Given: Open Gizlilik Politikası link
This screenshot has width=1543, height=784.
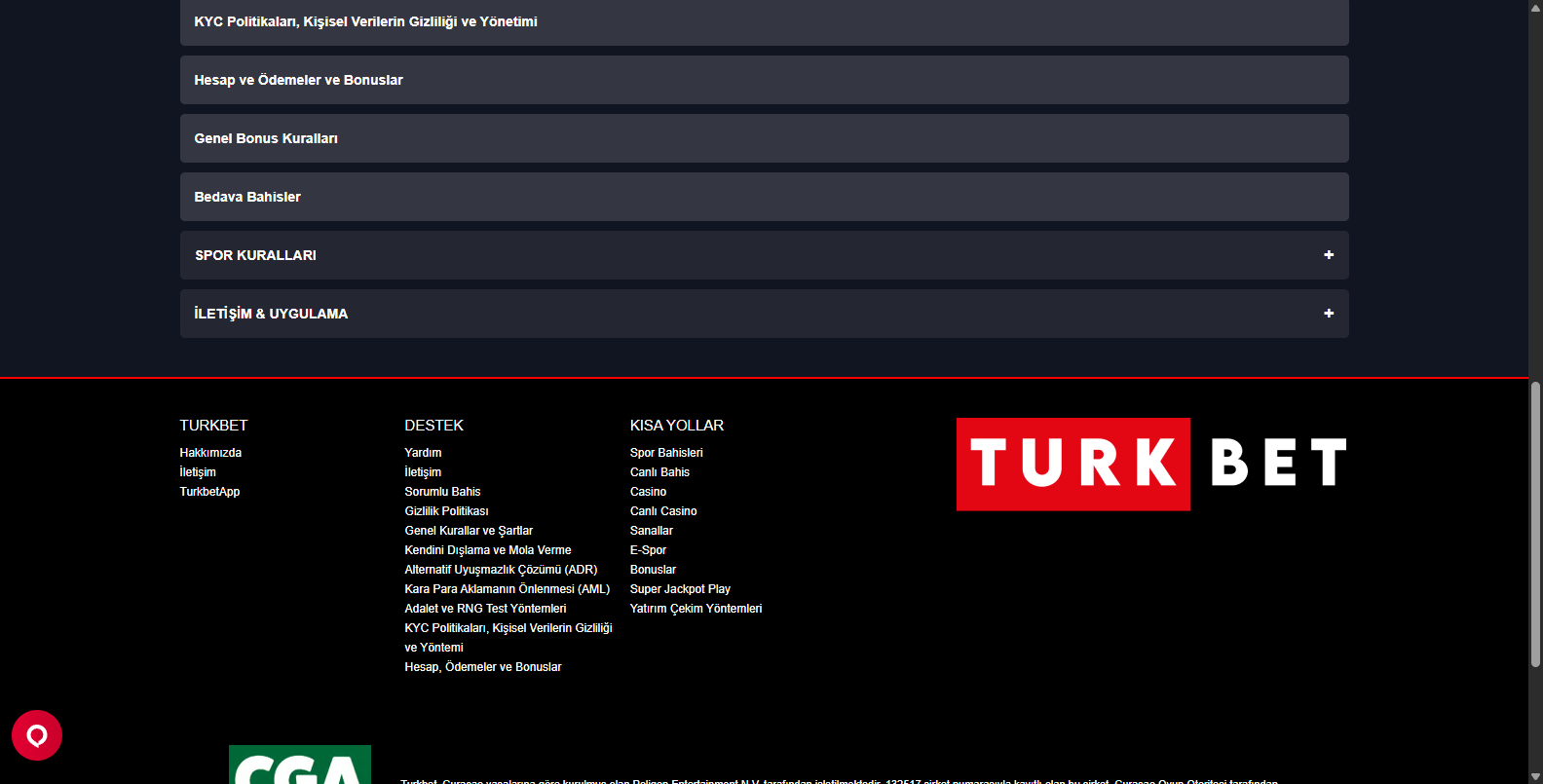Looking at the screenshot, I should [x=446, y=511].
